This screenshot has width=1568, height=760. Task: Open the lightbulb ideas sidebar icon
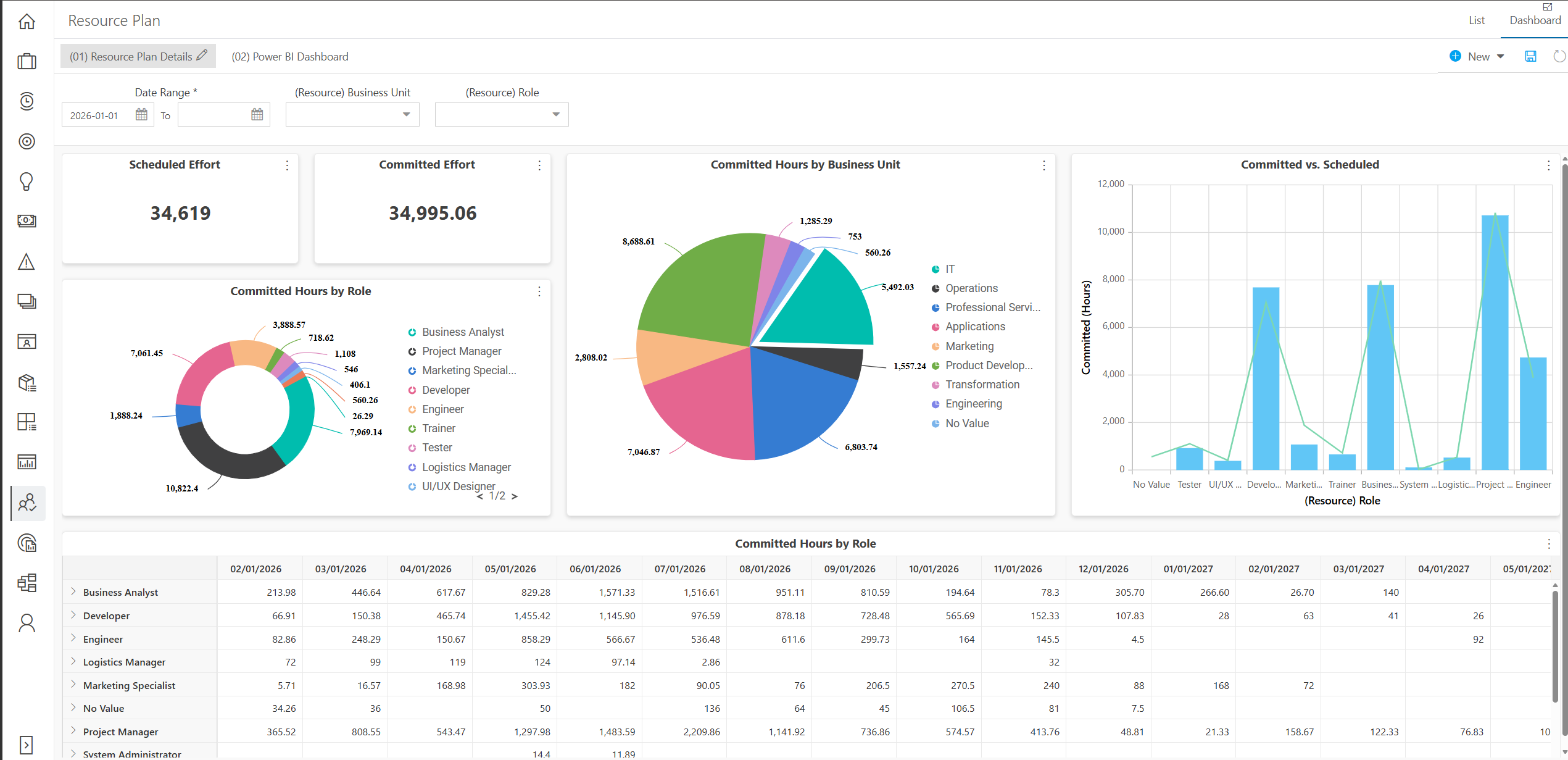point(27,181)
